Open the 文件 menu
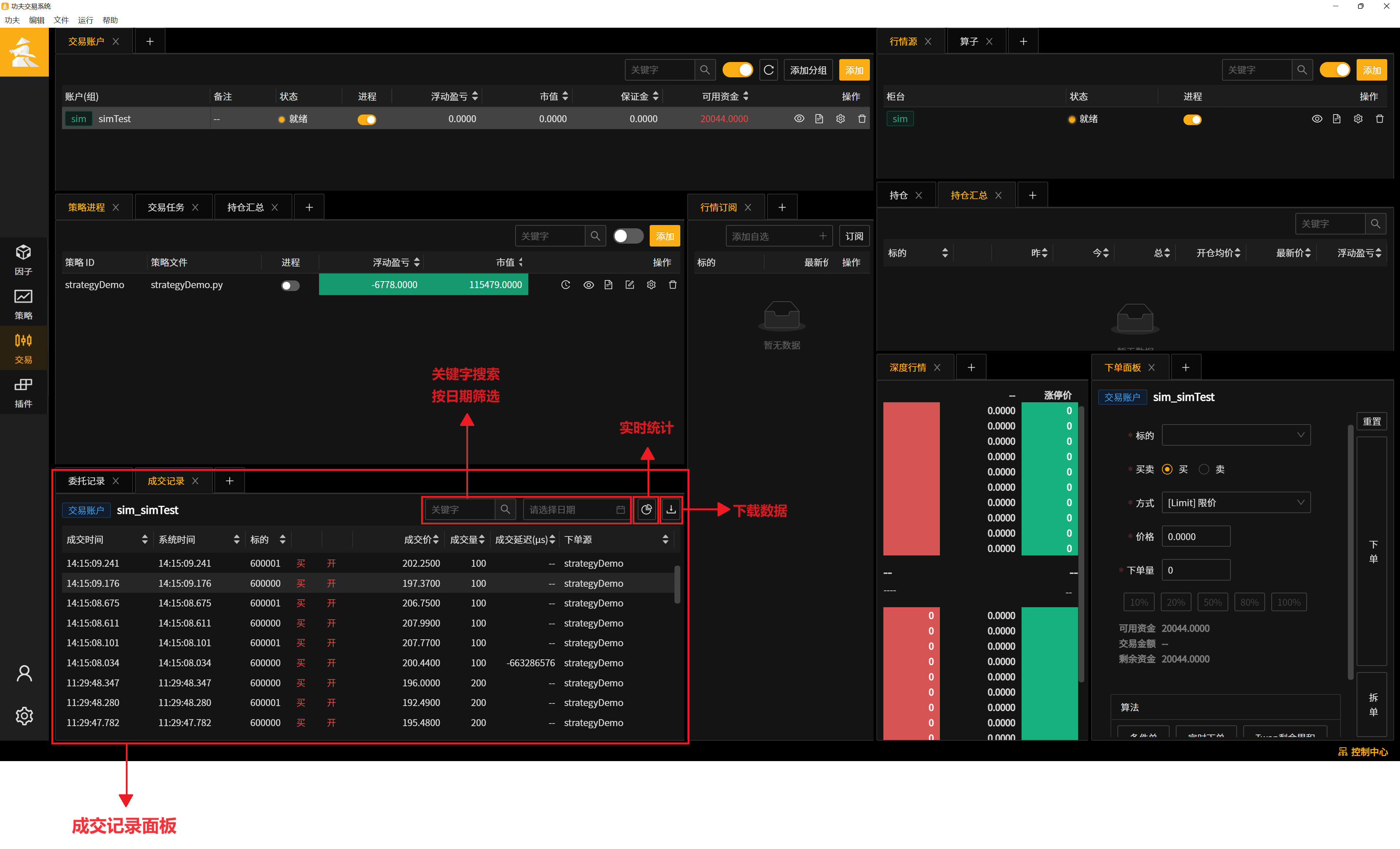 pos(61,20)
